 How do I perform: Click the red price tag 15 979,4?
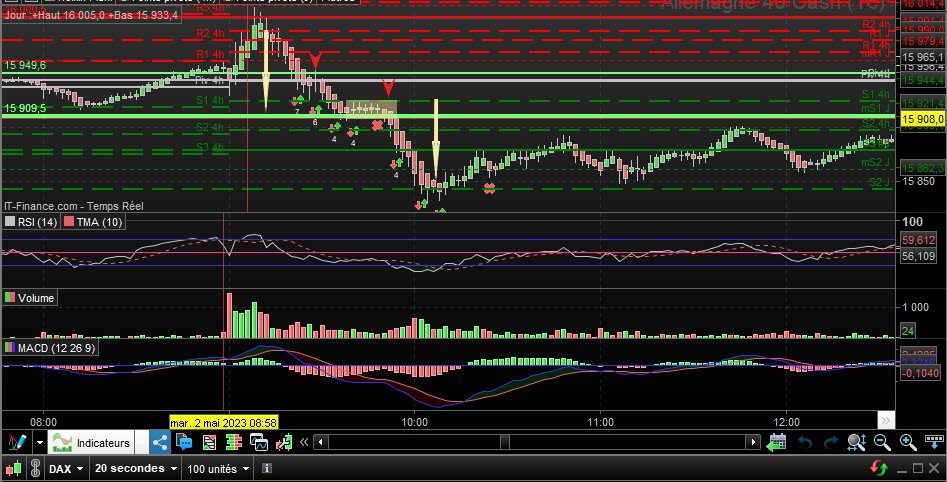[x=922, y=41]
